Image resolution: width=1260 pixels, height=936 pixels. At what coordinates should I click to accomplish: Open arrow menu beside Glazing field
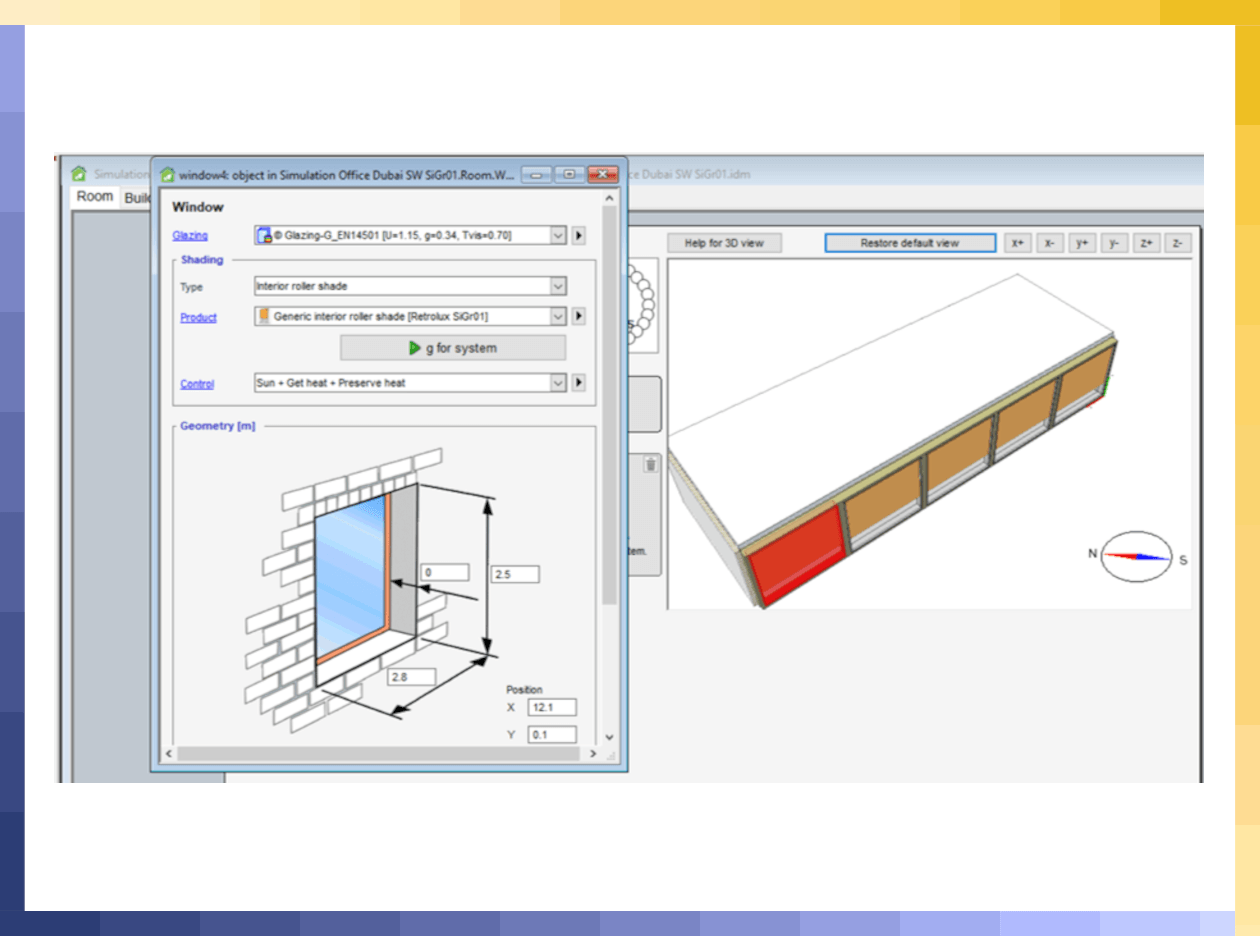point(578,236)
